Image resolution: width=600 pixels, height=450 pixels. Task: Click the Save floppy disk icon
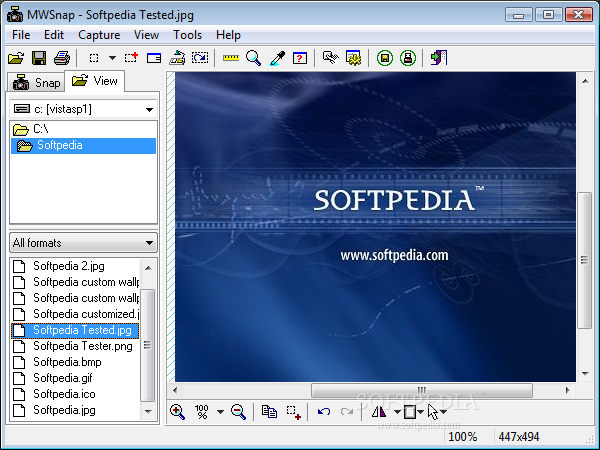39,58
